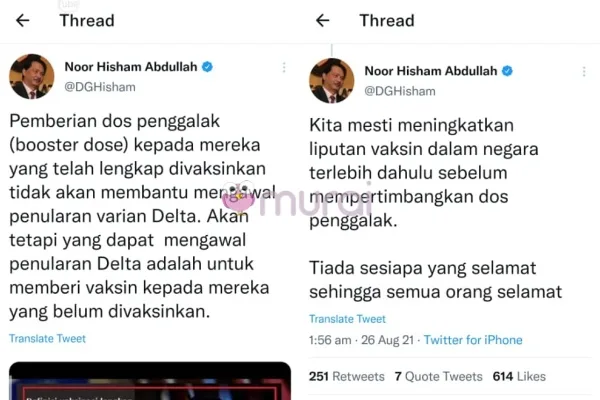The height and width of the screenshot is (400, 600).
Task: Open the @DGHisham handle on the right tweet
Action: point(400,91)
